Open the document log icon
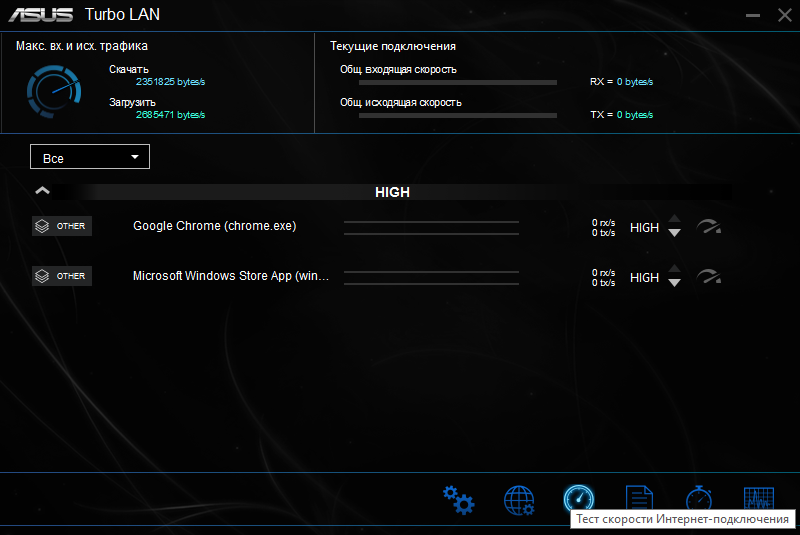The height and width of the screenshot is (535, 800). click(639, 498)
